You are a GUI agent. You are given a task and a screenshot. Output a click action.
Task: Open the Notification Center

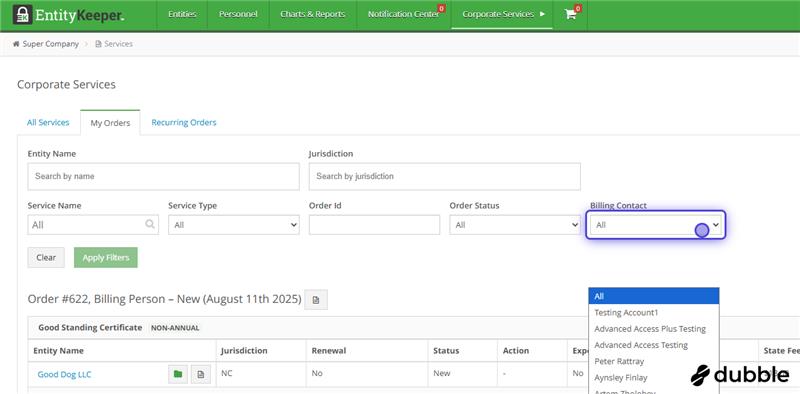click(x=404, y=14)
